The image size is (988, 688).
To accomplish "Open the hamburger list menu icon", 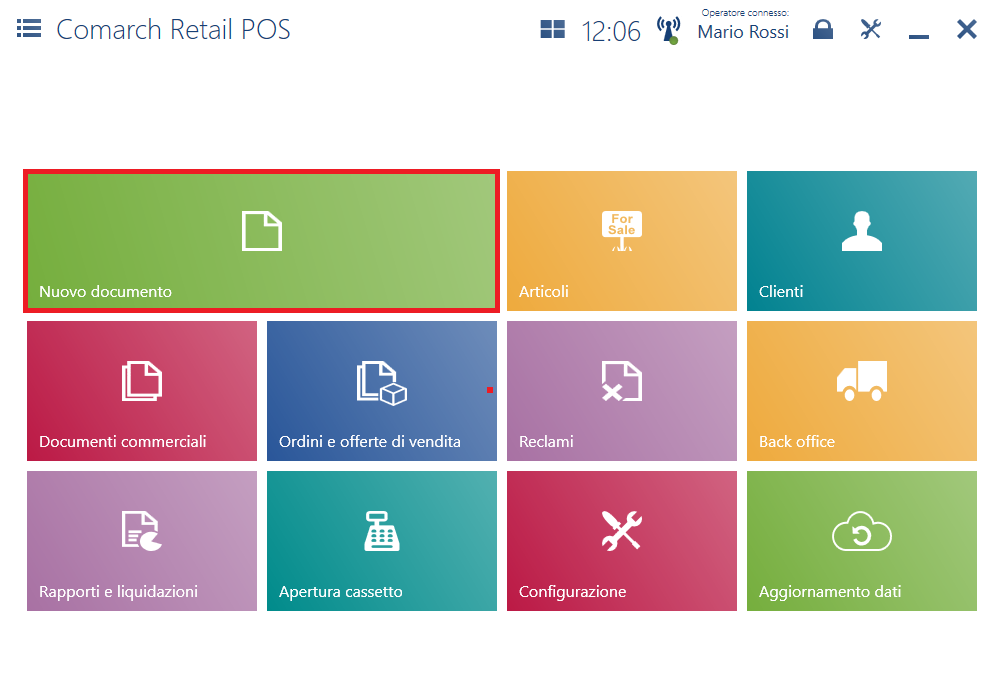I will pos(29,28).
